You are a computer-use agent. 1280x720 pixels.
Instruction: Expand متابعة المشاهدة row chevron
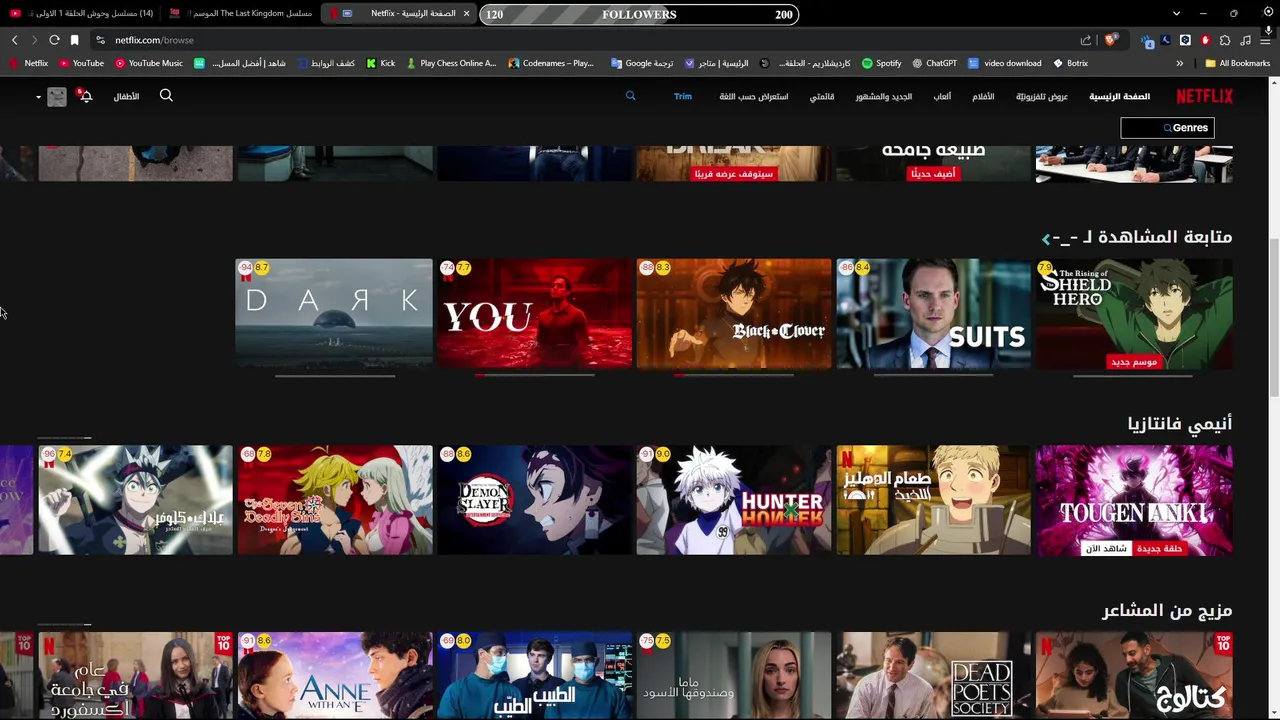(x=1046, y=238)
